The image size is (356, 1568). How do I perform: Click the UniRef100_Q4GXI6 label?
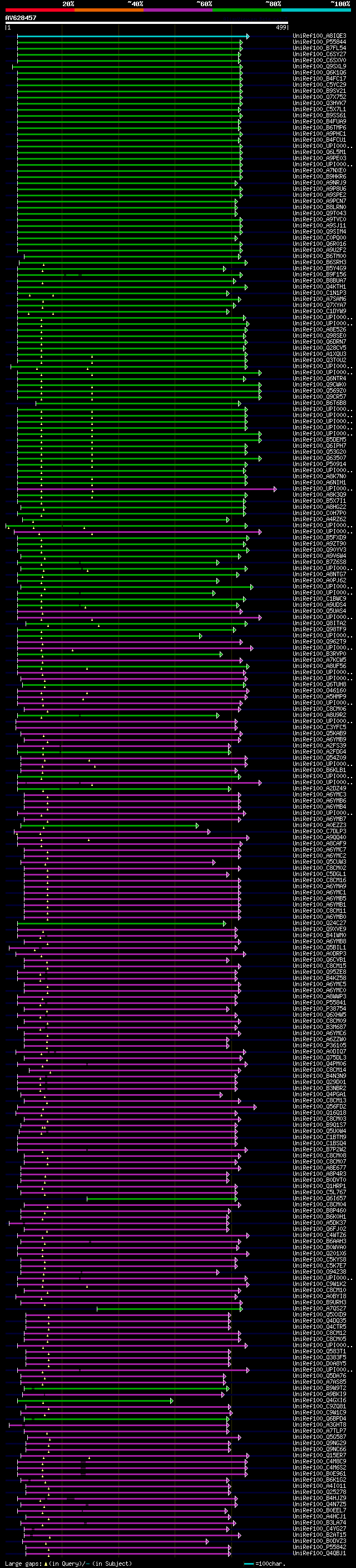319,1400
